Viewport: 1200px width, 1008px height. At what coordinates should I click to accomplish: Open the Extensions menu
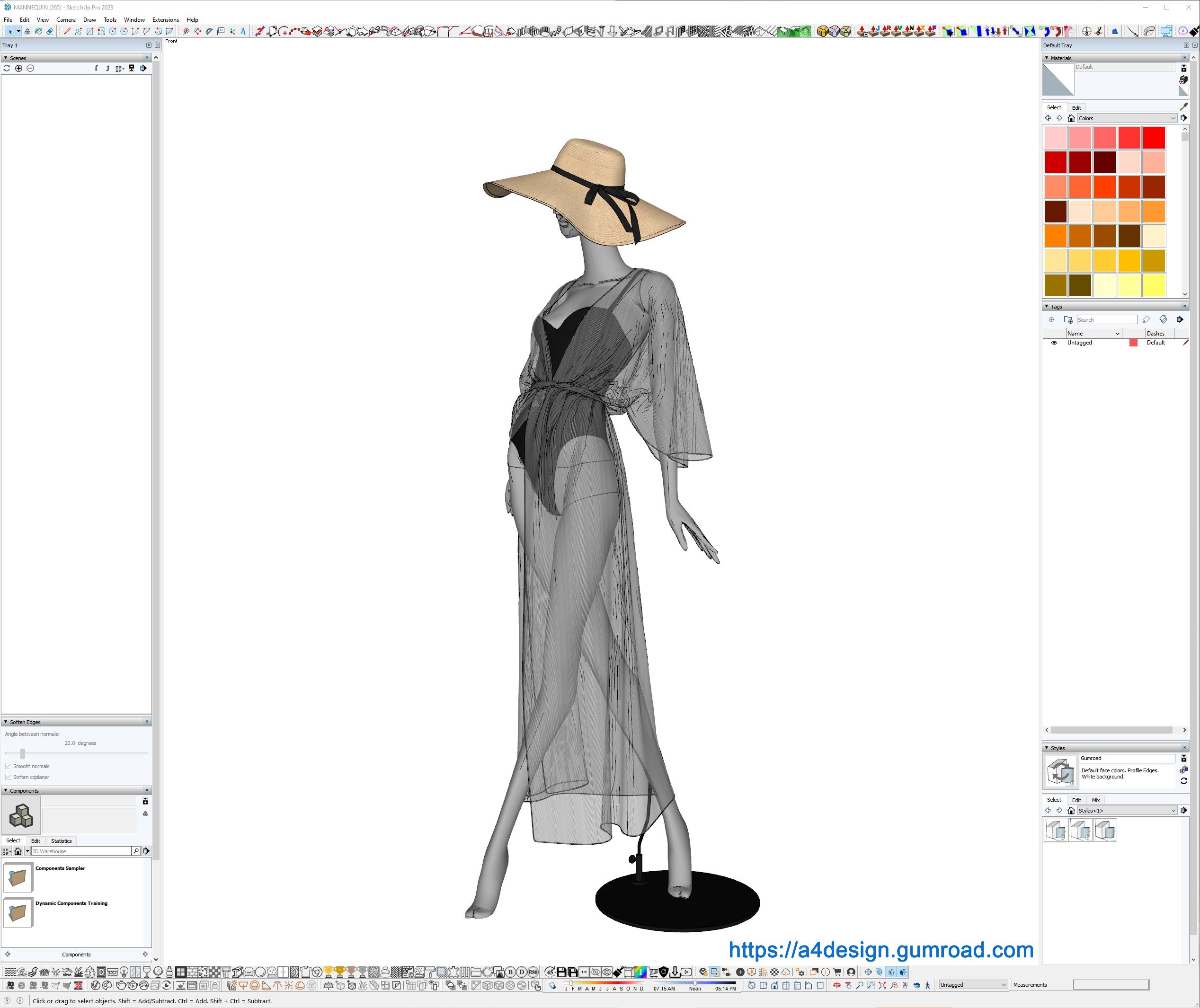tap(165, 19)
